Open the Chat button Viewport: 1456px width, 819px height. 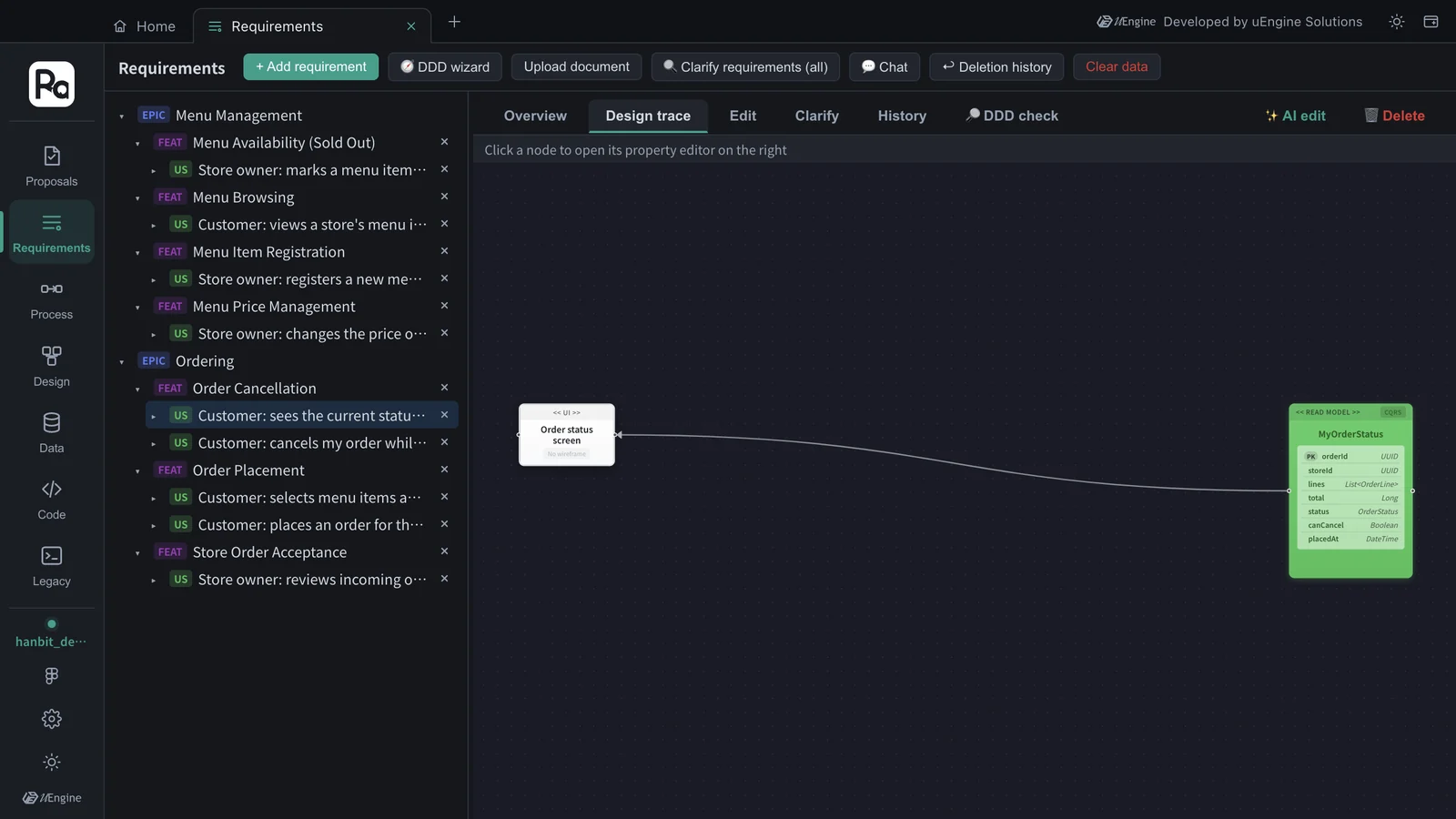(x=885, y=66)
